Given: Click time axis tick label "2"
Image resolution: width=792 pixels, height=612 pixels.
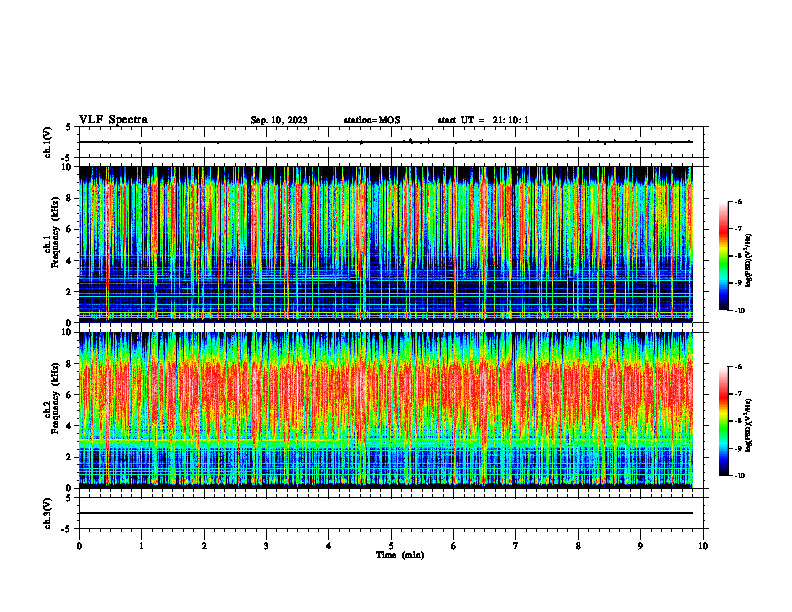Looking at the screenshot, I should pos(204,546).
